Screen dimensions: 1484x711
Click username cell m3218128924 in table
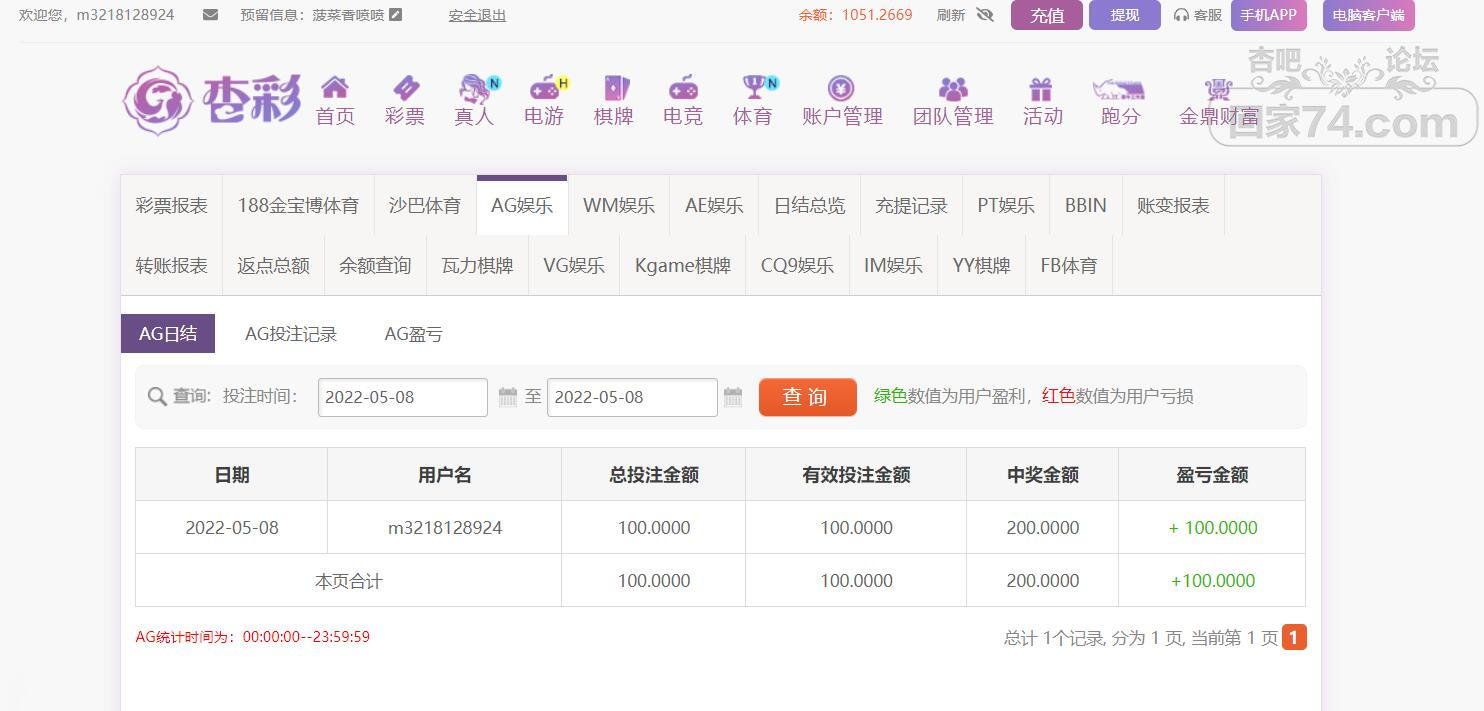tap(445, 528)
